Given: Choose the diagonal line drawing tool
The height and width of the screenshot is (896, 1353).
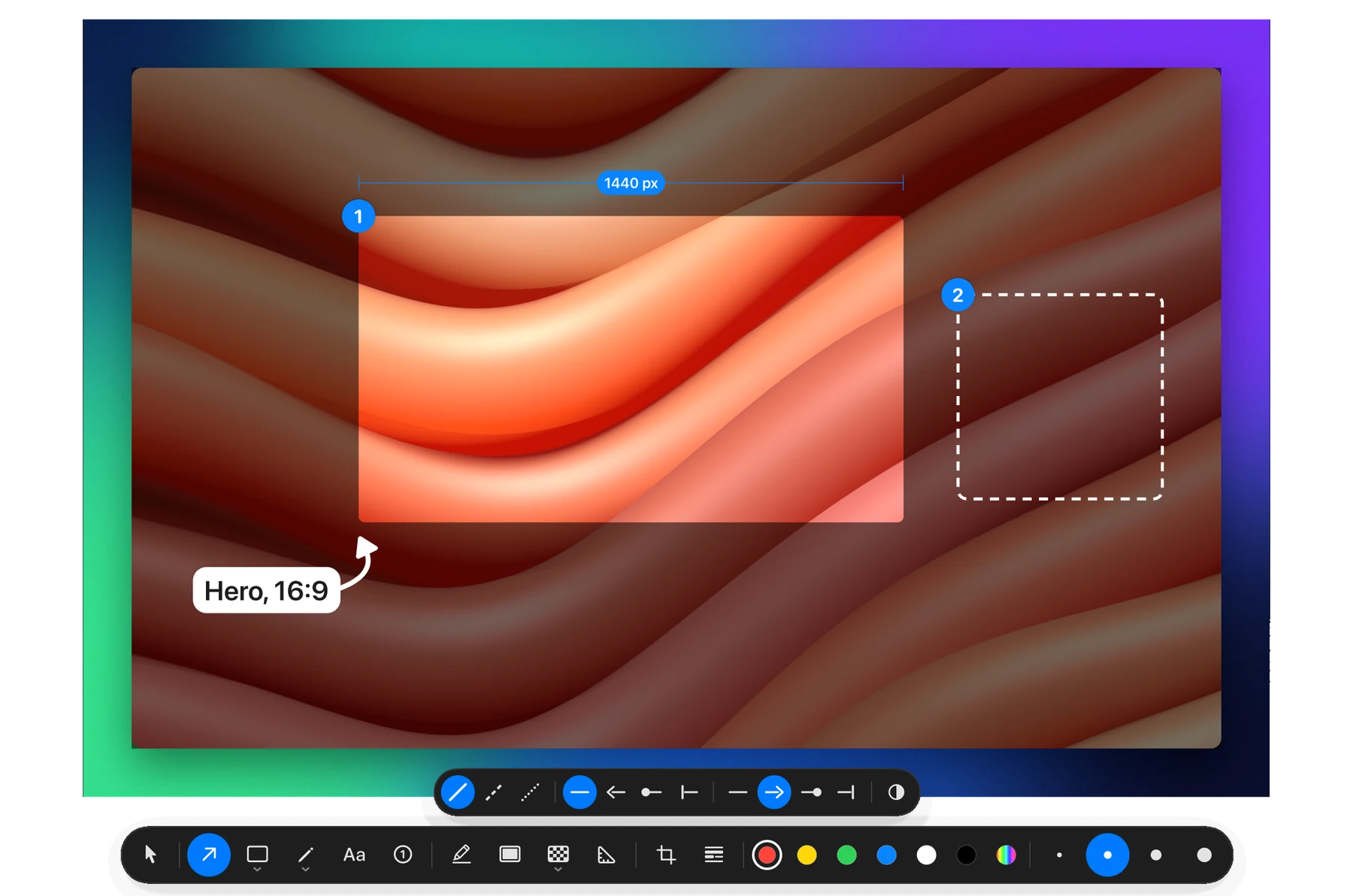Looking at the screenshot, I should [305, 855].
